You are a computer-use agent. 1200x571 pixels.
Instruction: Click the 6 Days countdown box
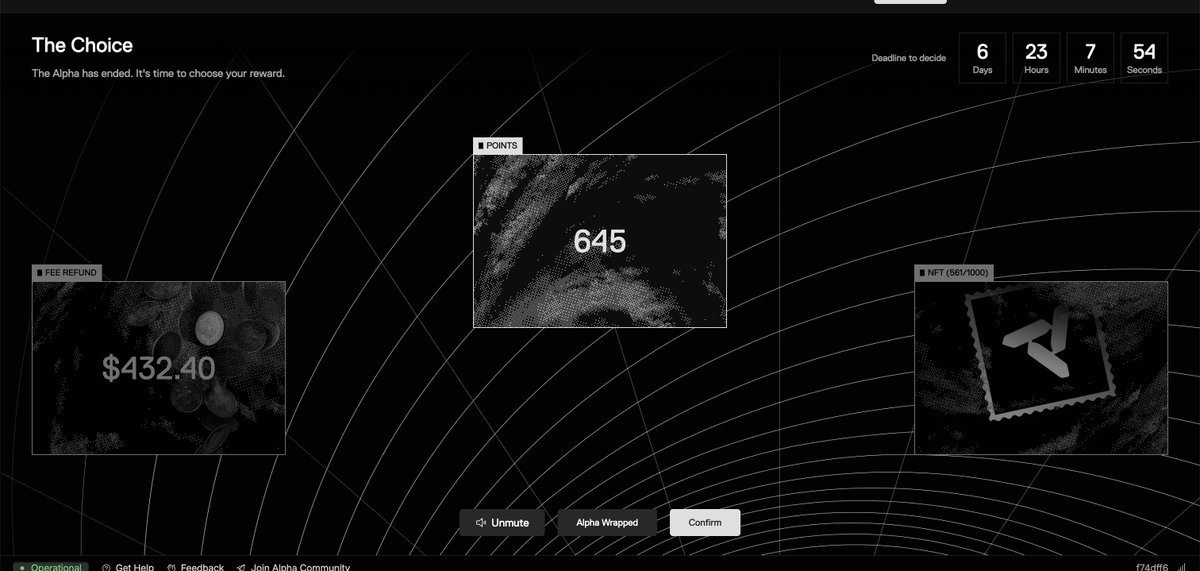pos(982,58)
